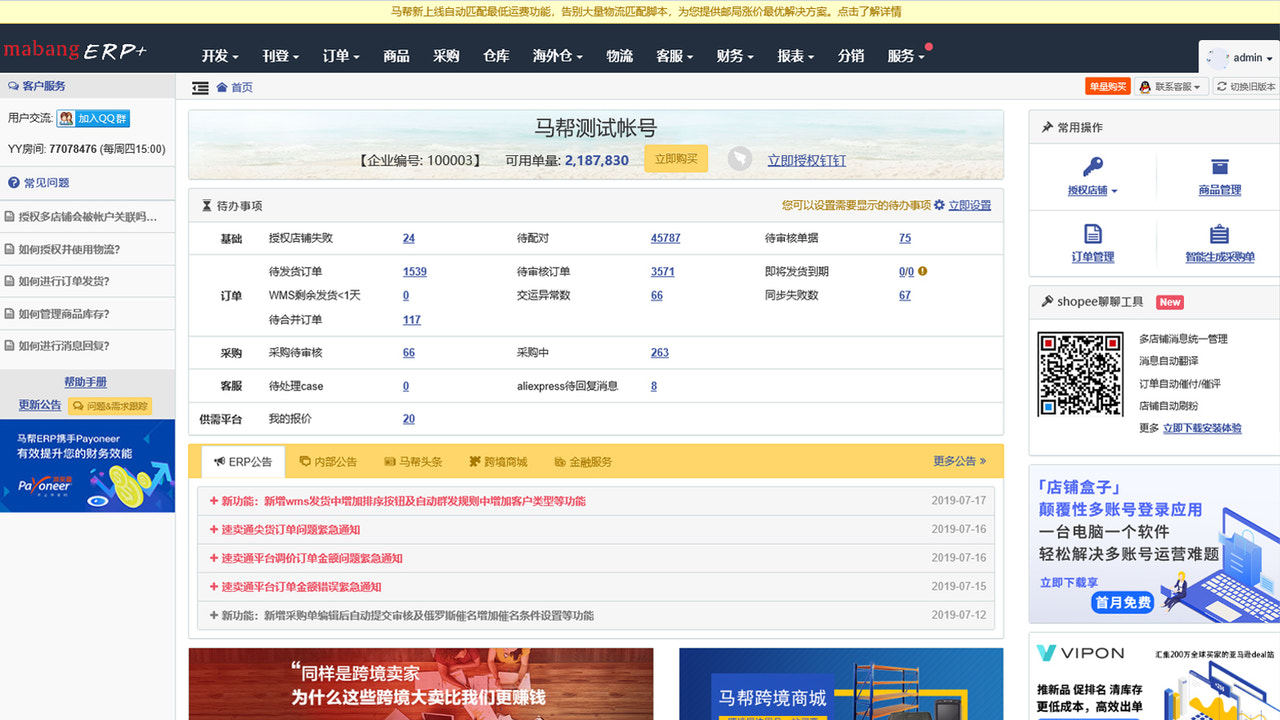
Task: Click the home icon in breadcrumb
Action: 222,87
